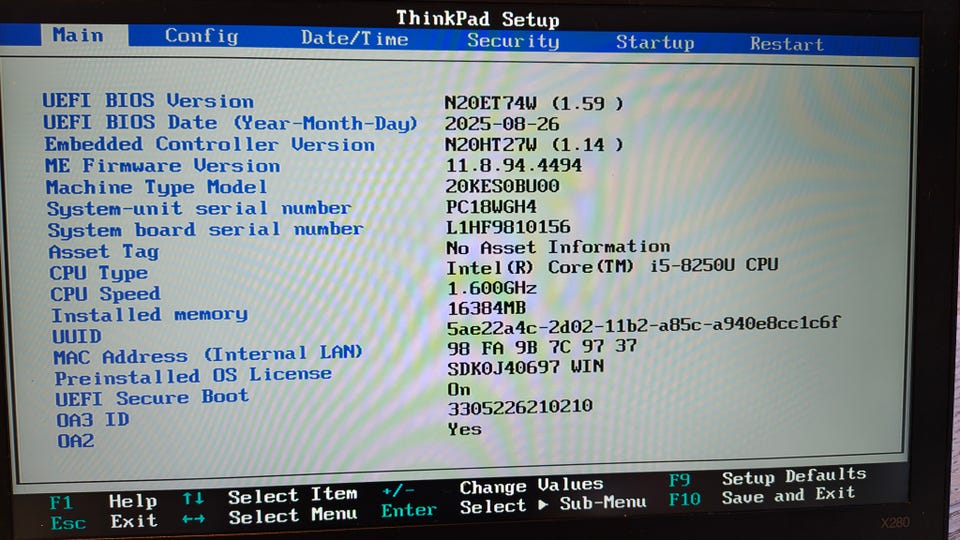The height and width of the screenshot is (540, 960).
Task: Click the Change Values hint
Action: pos(531,486)
